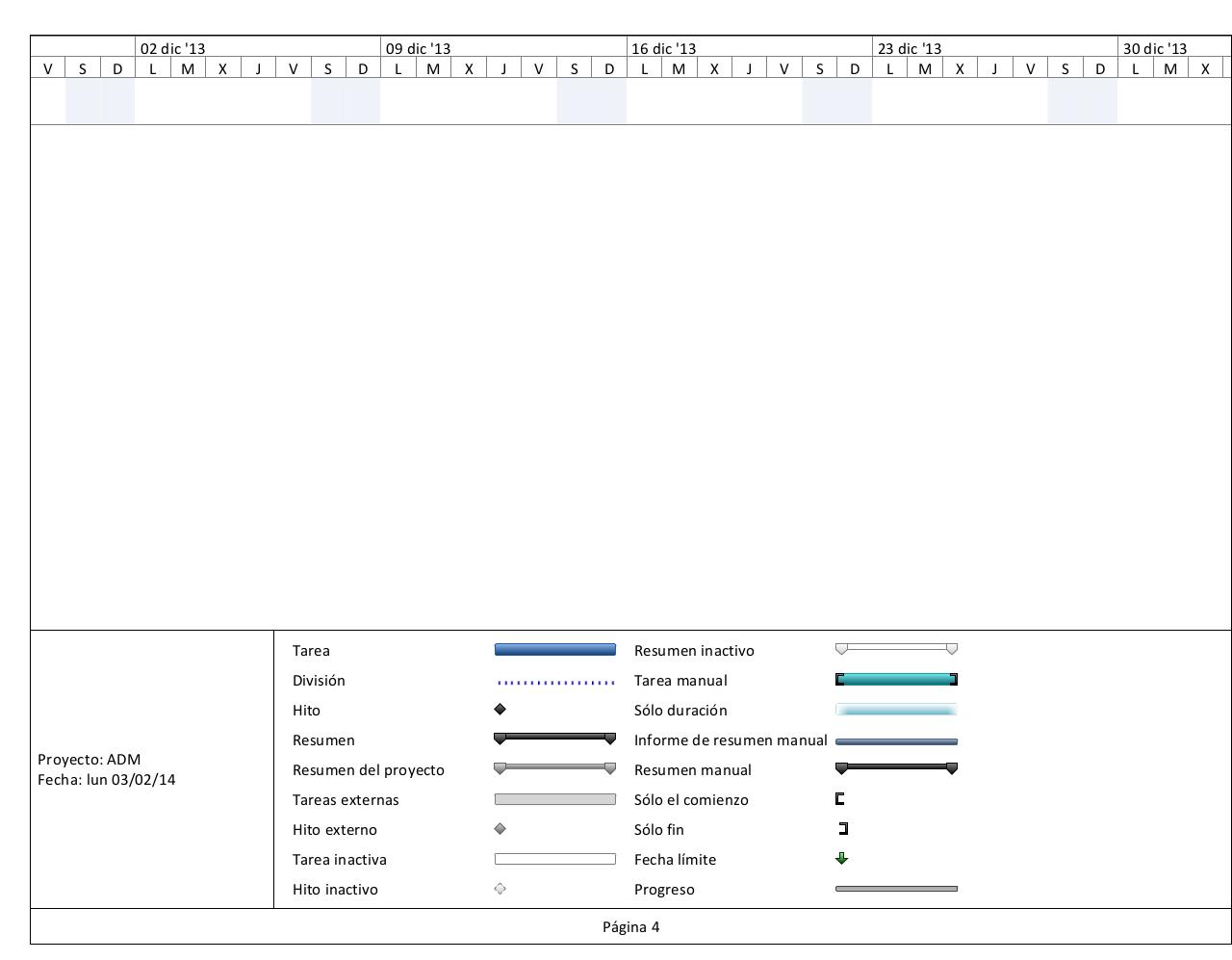Image resolution: width=1232 pixels, height=960 pixels.
Task: Click the white Hito inactivo diamond
Action: [x=500, y=889]
